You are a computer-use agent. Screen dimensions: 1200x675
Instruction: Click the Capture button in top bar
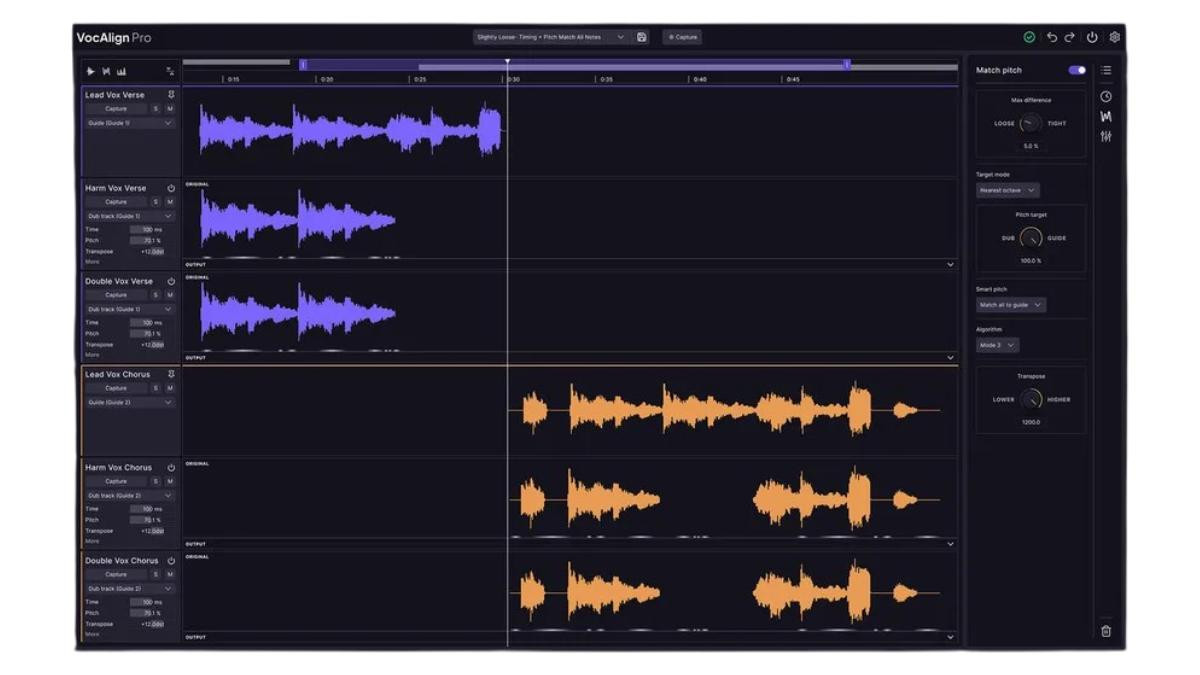click(x=683, y=37)
